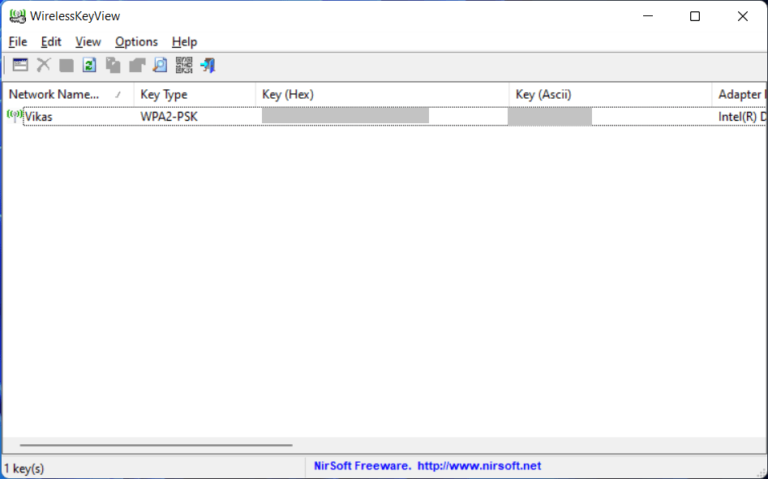Sort by the Key (Ascii) column header
The height and width of the screenshot is (479, 768).
[610, 95]
